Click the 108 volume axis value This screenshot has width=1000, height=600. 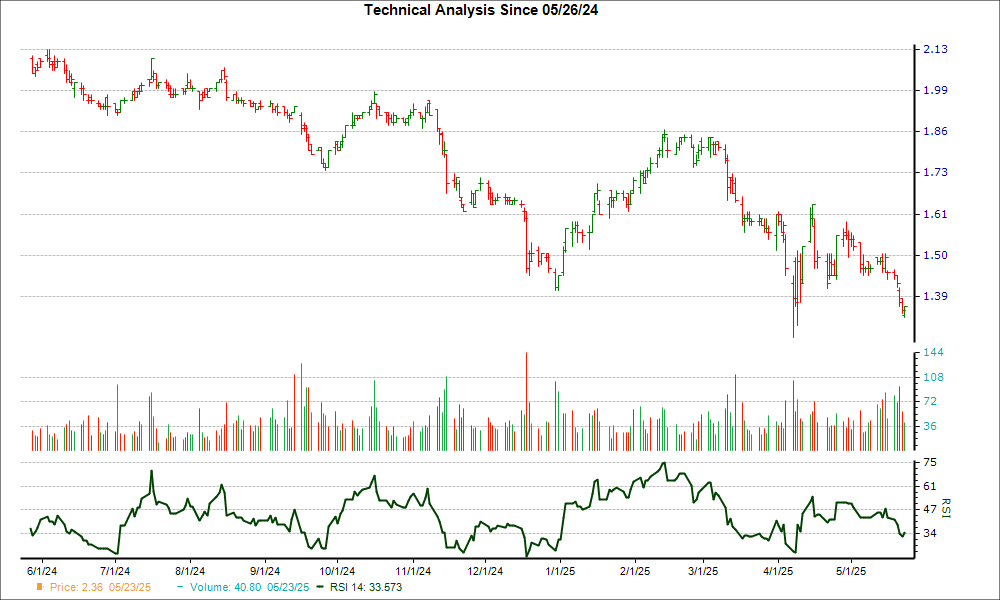pyautogui.click(x=934, y=377)
